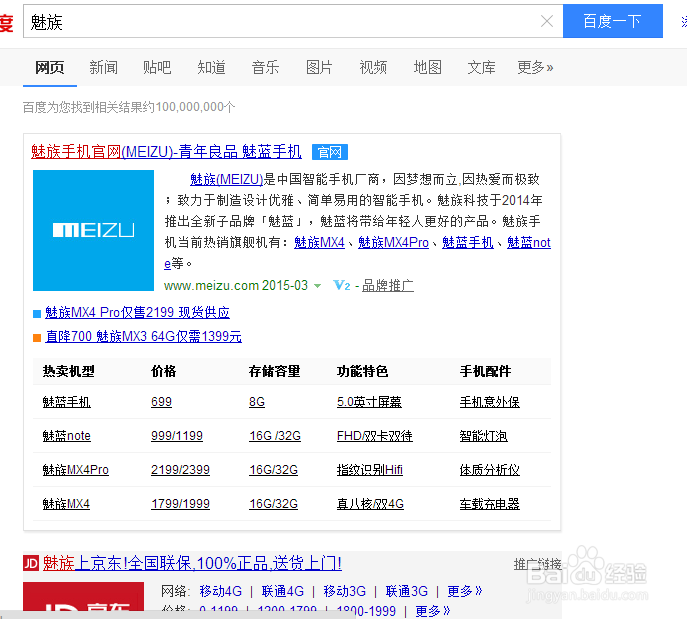
Task: Open the 魅族MX4 link in the description
Action: point(319,242)
